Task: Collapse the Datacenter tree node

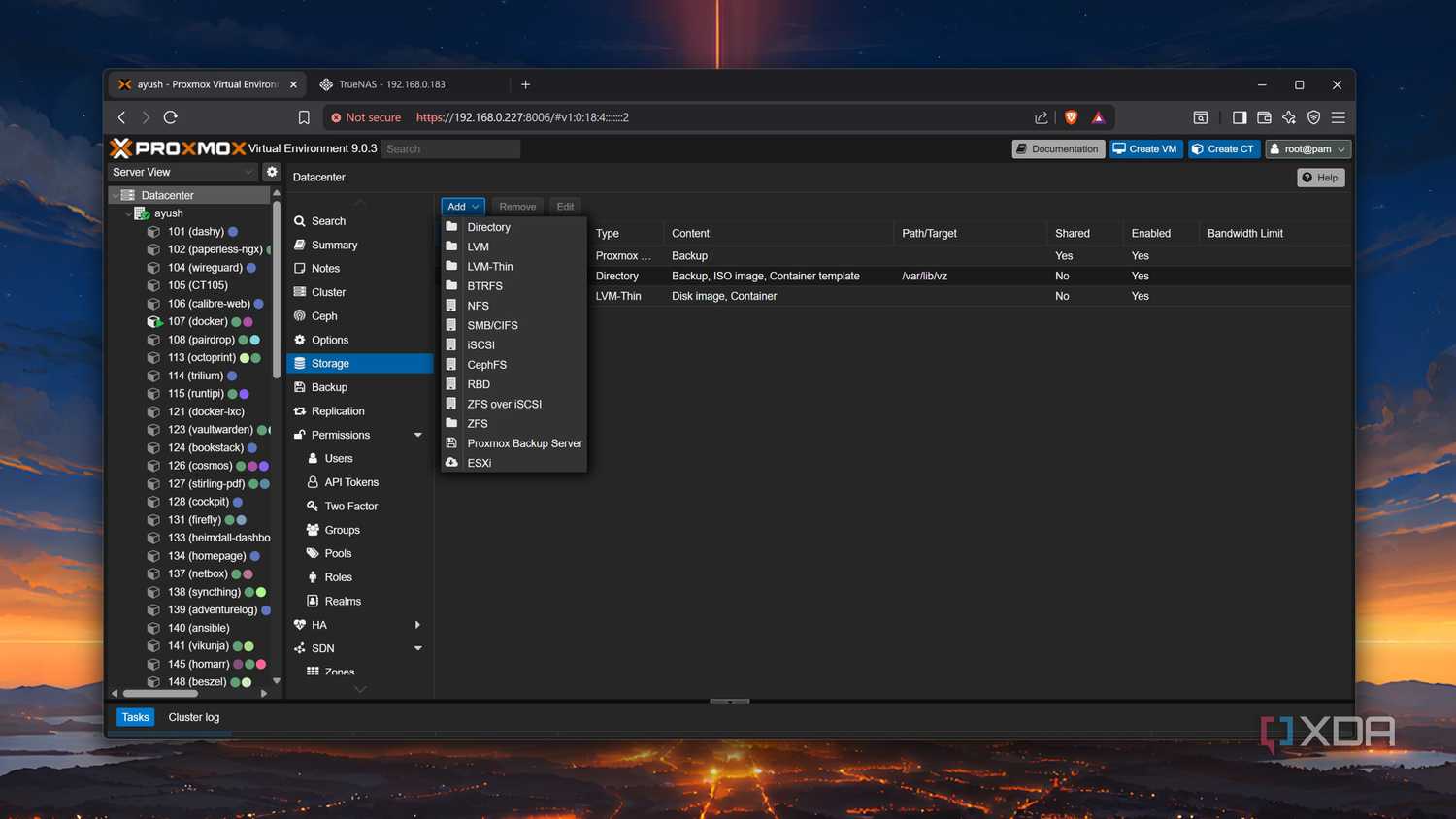Action: pos(116,195)
